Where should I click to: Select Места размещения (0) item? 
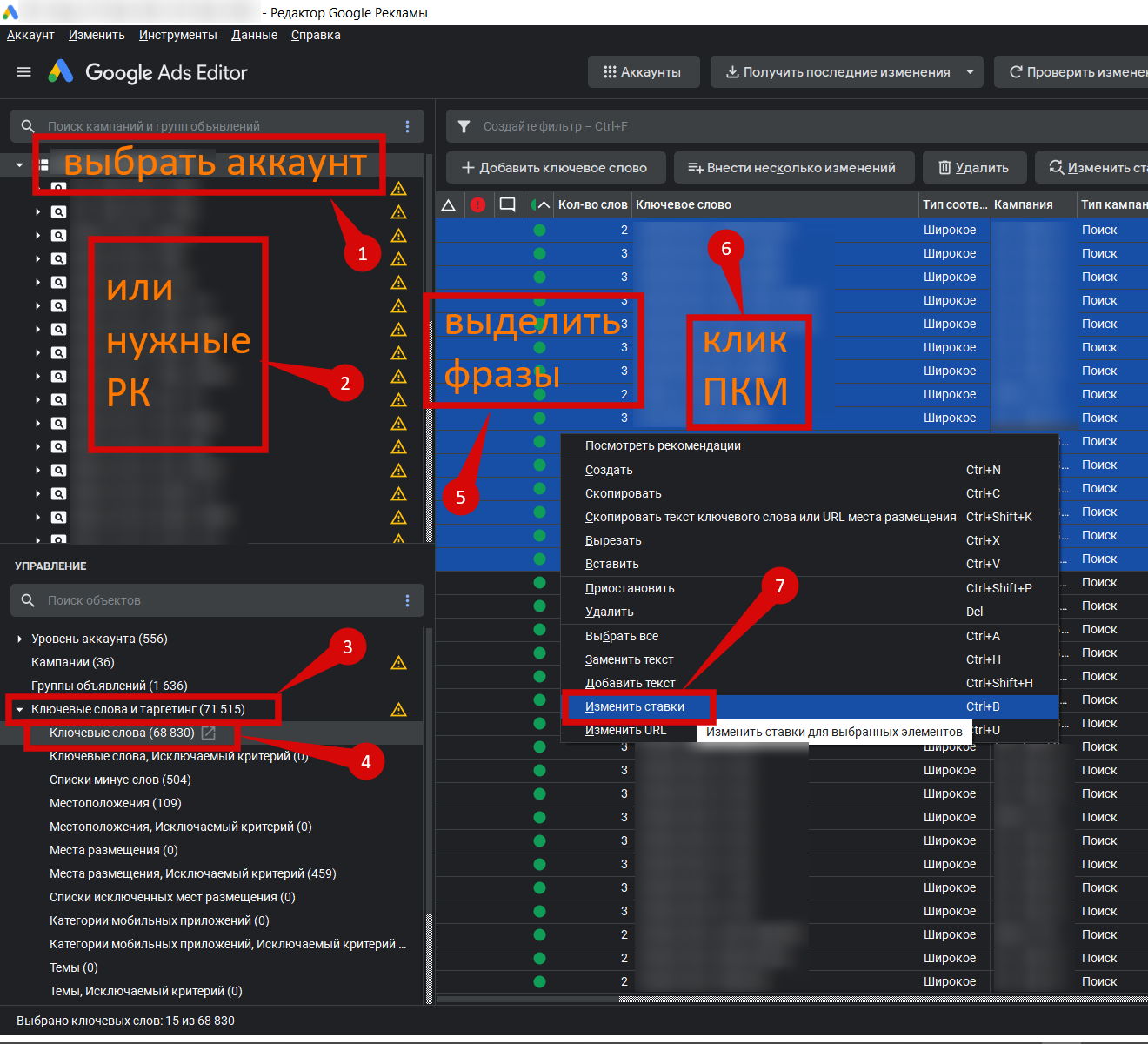(x=114, y=850)
